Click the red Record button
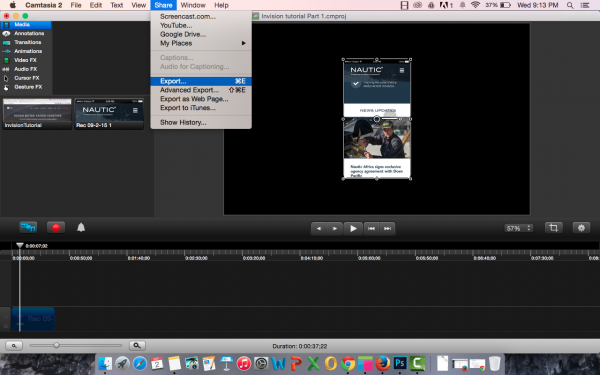Viewport: 600px width, 375px height. [x=56, y=228]
